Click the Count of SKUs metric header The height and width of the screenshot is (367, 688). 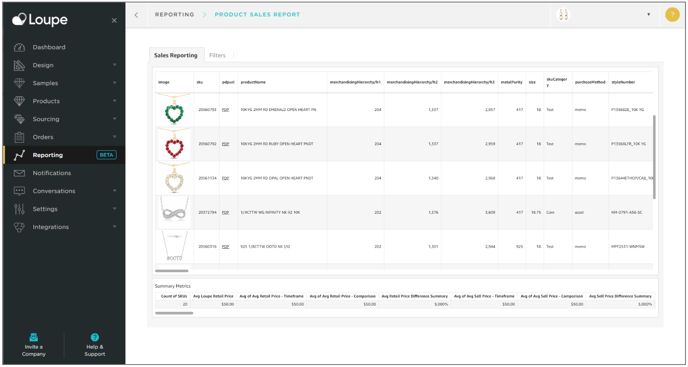pyautogui.click(x=173, y=296)
